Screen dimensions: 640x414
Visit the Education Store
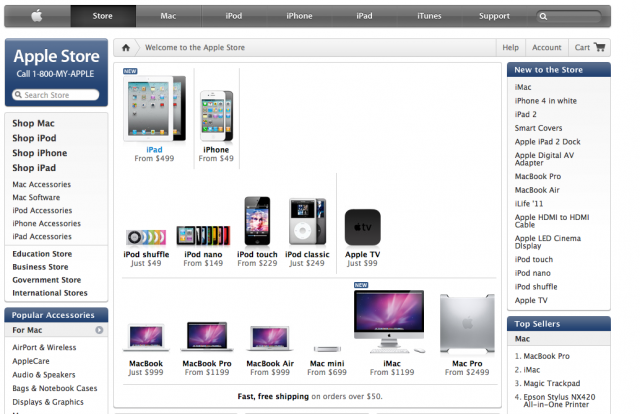(x=42, y=254)
